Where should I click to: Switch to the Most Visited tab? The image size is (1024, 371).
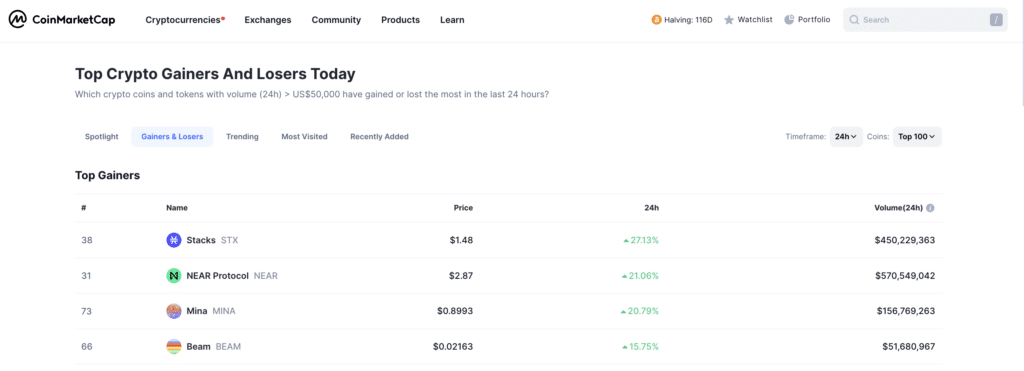pos(304,137)
